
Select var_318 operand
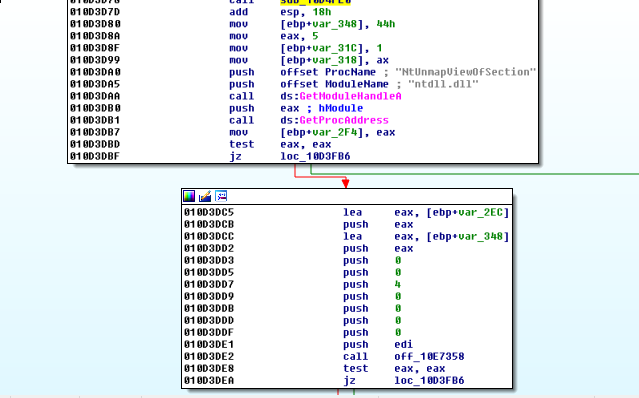tap(335, 60)
